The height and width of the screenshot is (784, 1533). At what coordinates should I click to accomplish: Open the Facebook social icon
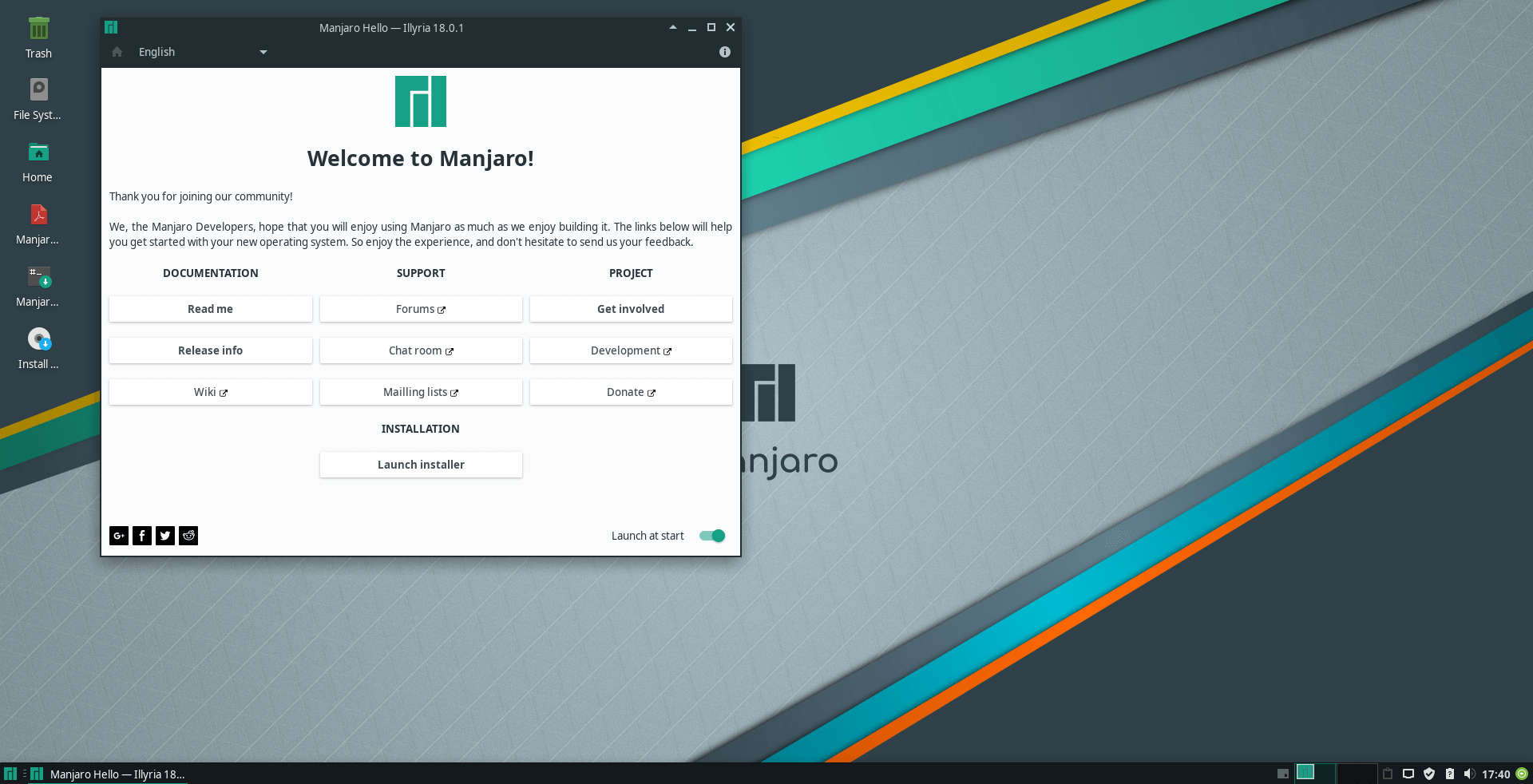pyautogui.click(x=142, y=536)
